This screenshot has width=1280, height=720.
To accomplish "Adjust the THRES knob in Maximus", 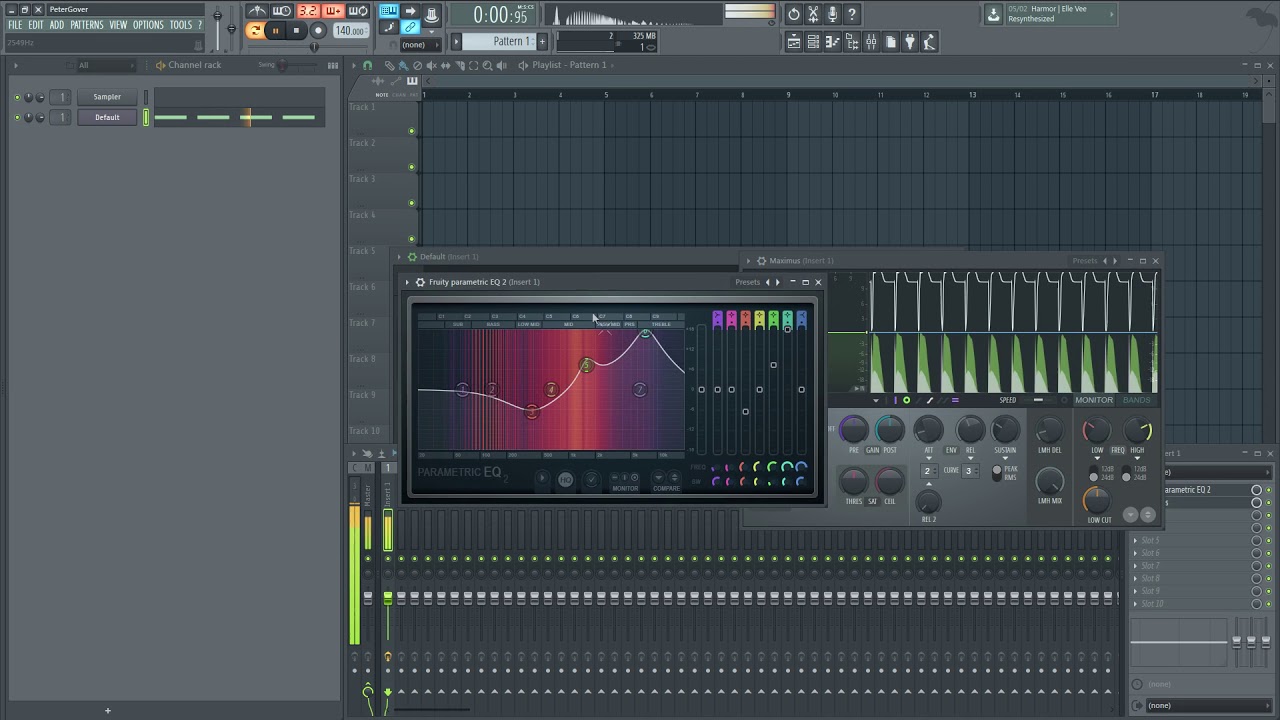I will click(x=854, y=481).
